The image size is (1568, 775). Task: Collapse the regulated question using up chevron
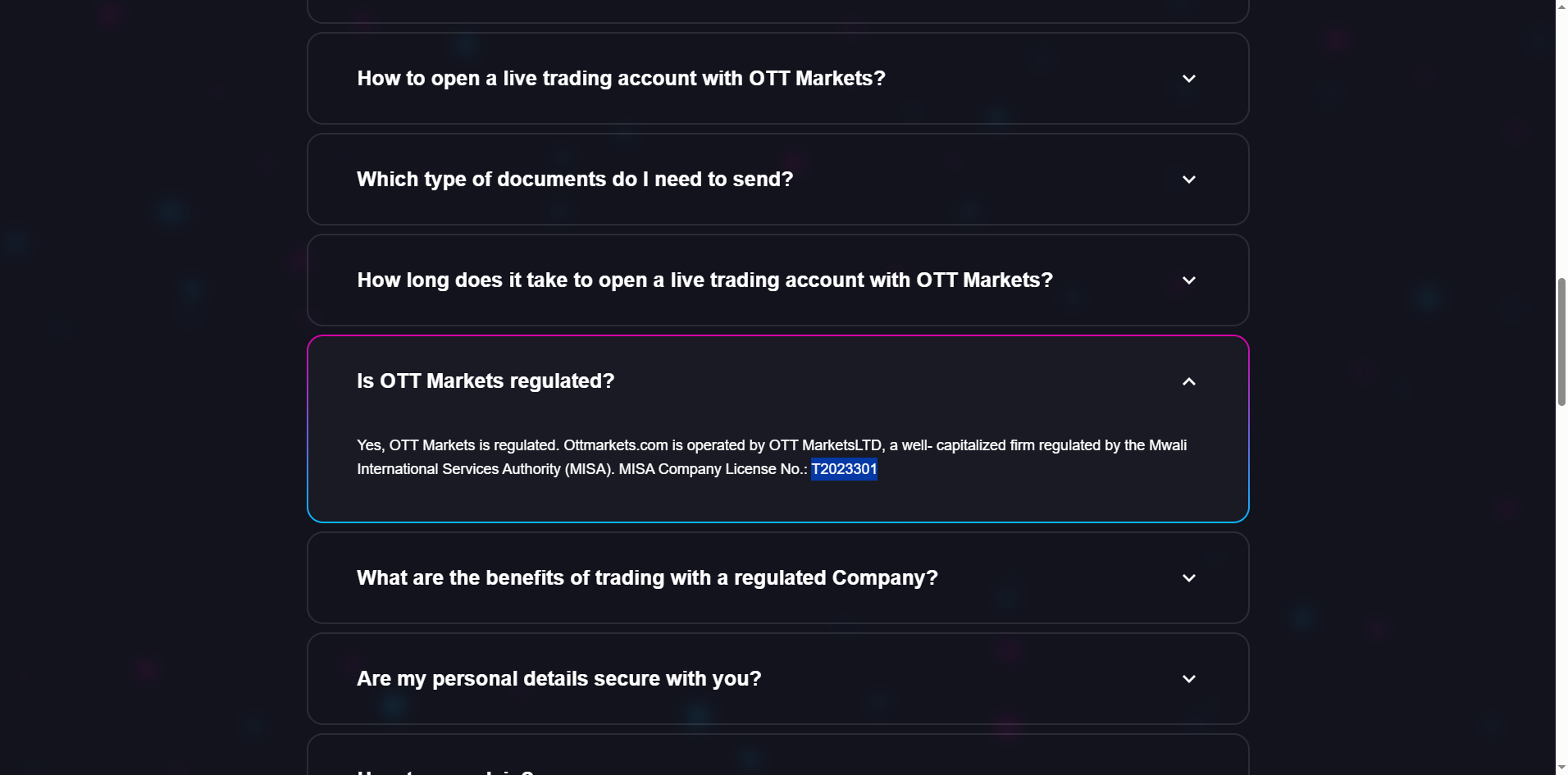click(x=1188, y=381)
